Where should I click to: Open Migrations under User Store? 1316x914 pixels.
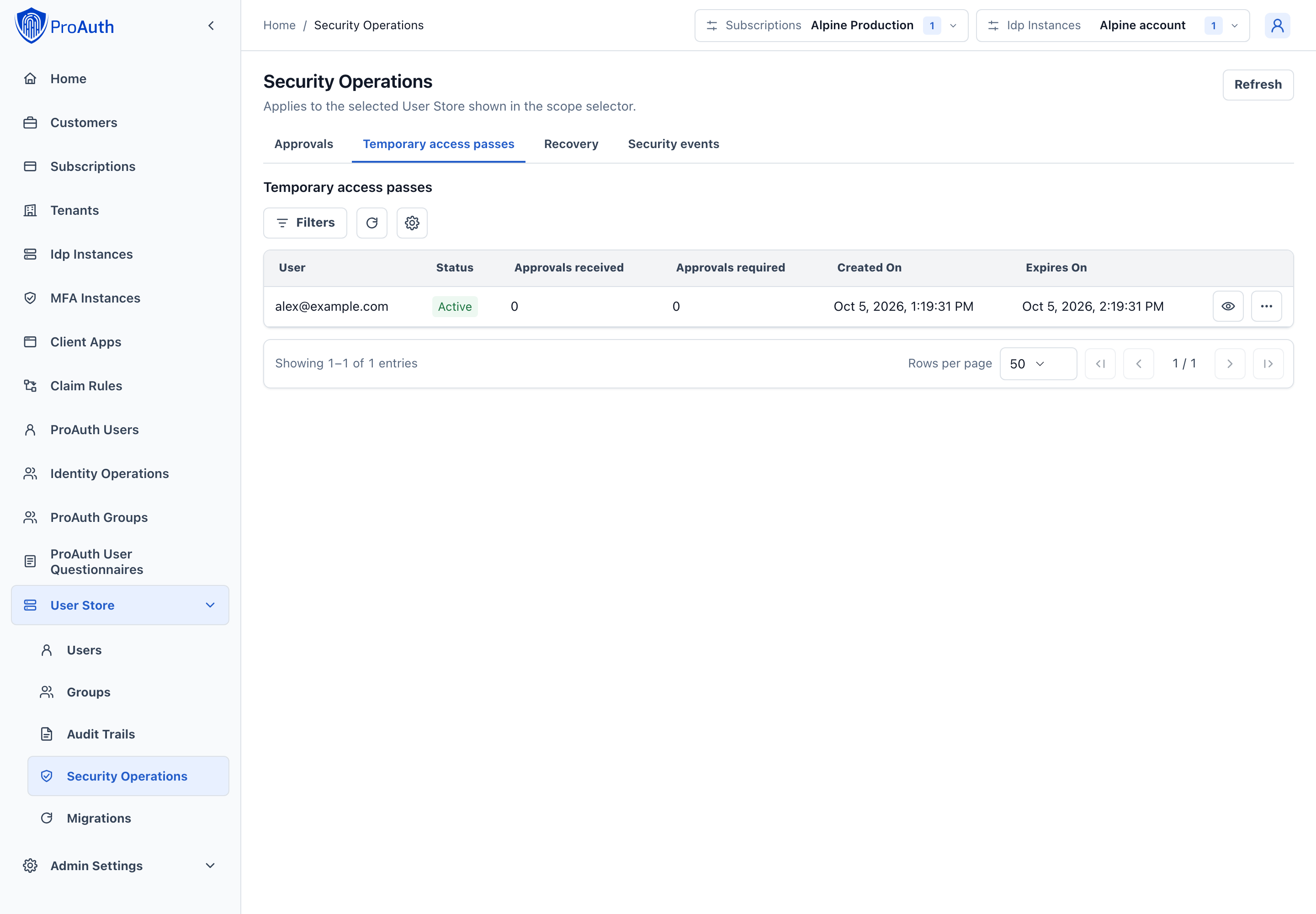128,818
